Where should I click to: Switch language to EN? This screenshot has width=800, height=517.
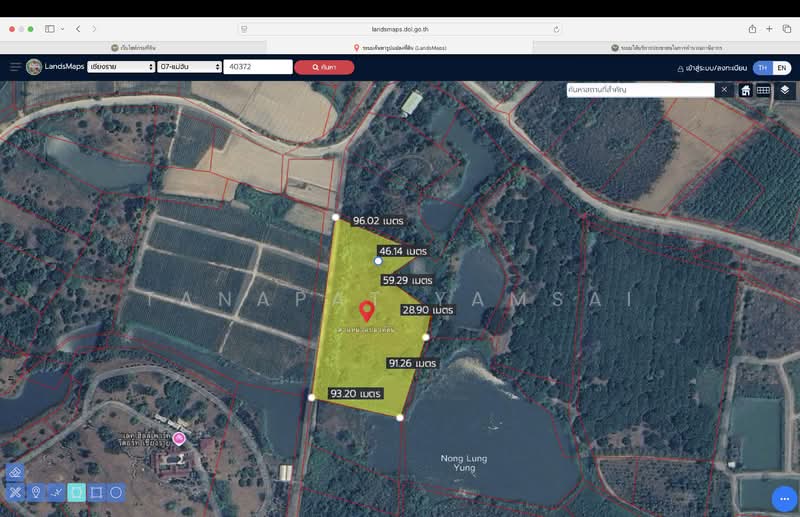click(x=781, y=68)
